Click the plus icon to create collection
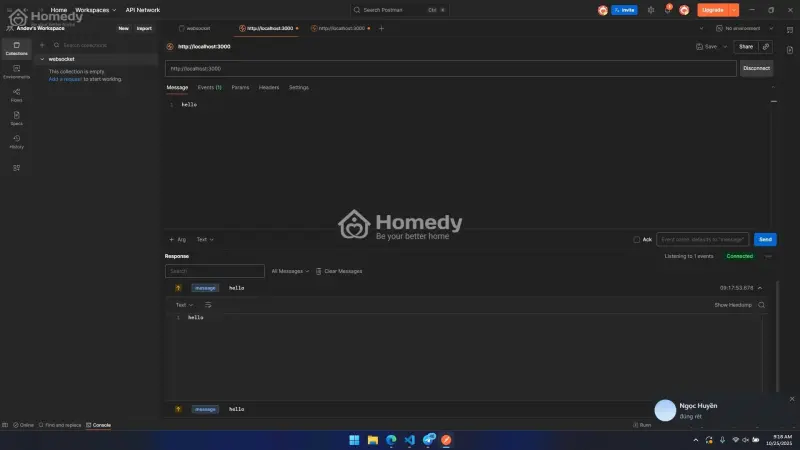 [x=42, y=45]
